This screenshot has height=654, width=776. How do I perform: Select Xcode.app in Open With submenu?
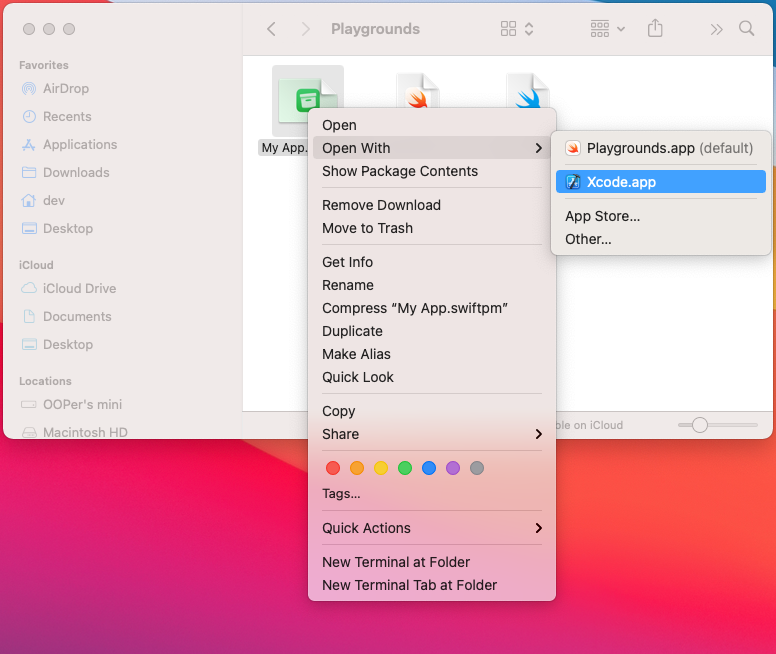point(661,182)
